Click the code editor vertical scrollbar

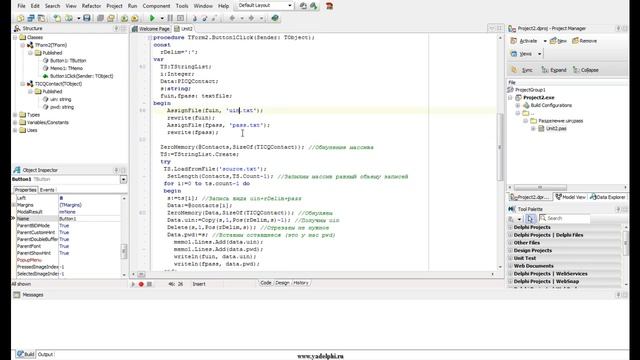point(500,153)
